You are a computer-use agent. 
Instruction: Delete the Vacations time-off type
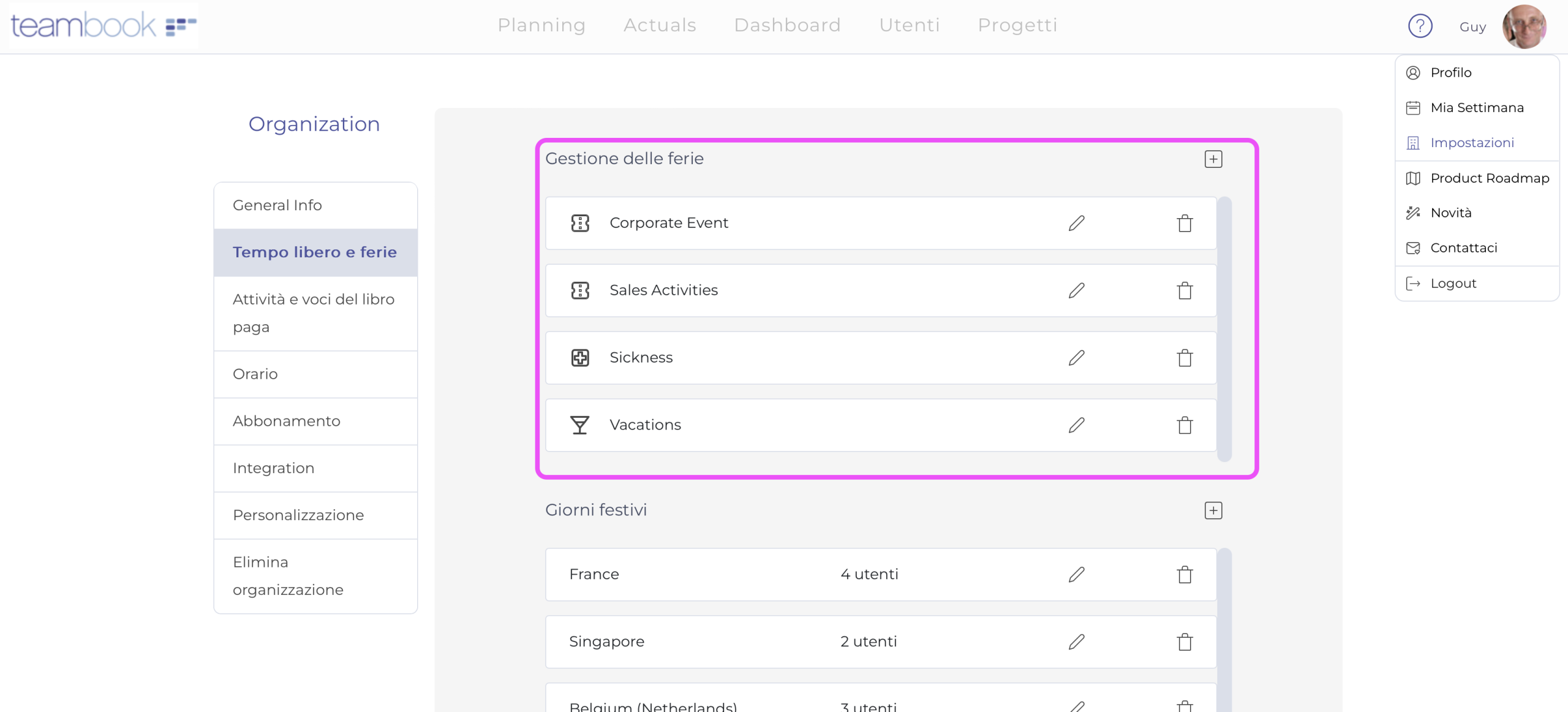(x=1185, y=425)
